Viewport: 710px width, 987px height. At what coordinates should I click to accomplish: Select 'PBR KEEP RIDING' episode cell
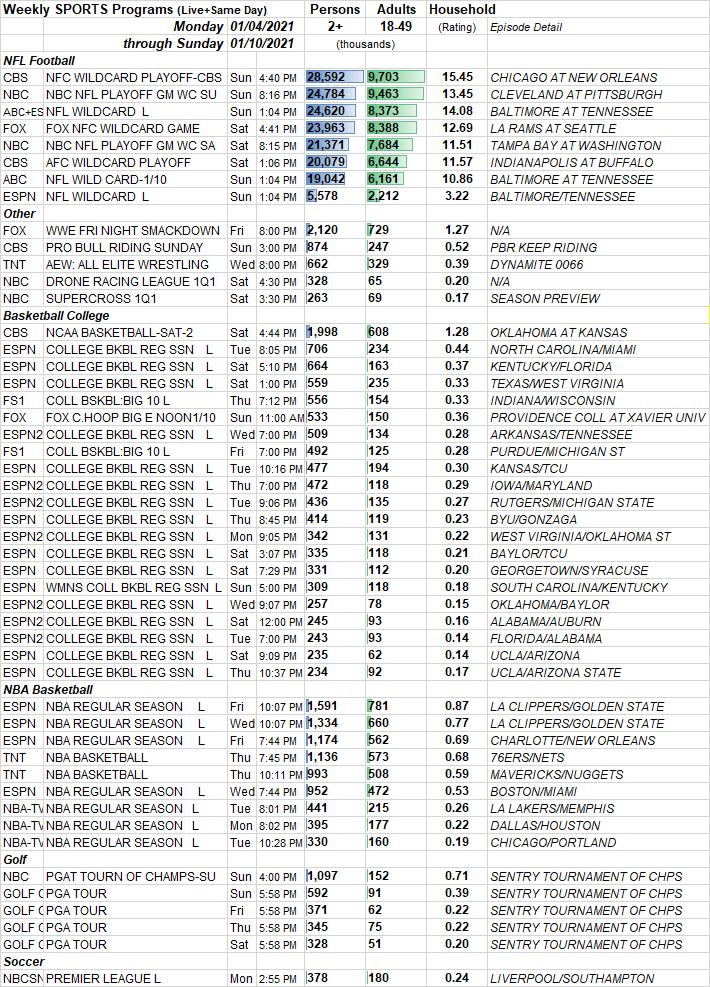pyautogui.click(x=543, y=247)
